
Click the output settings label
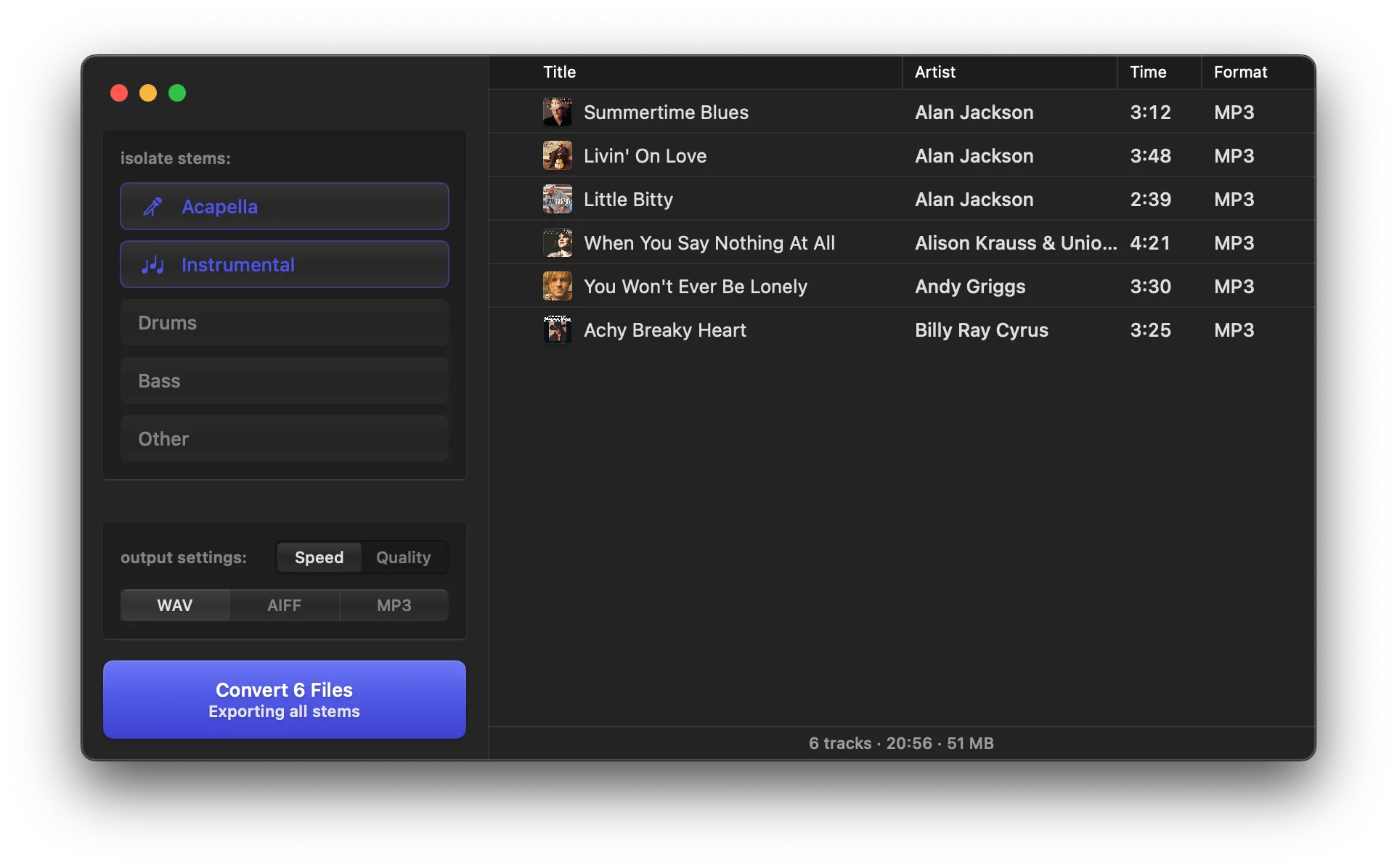tap(184, 557)
